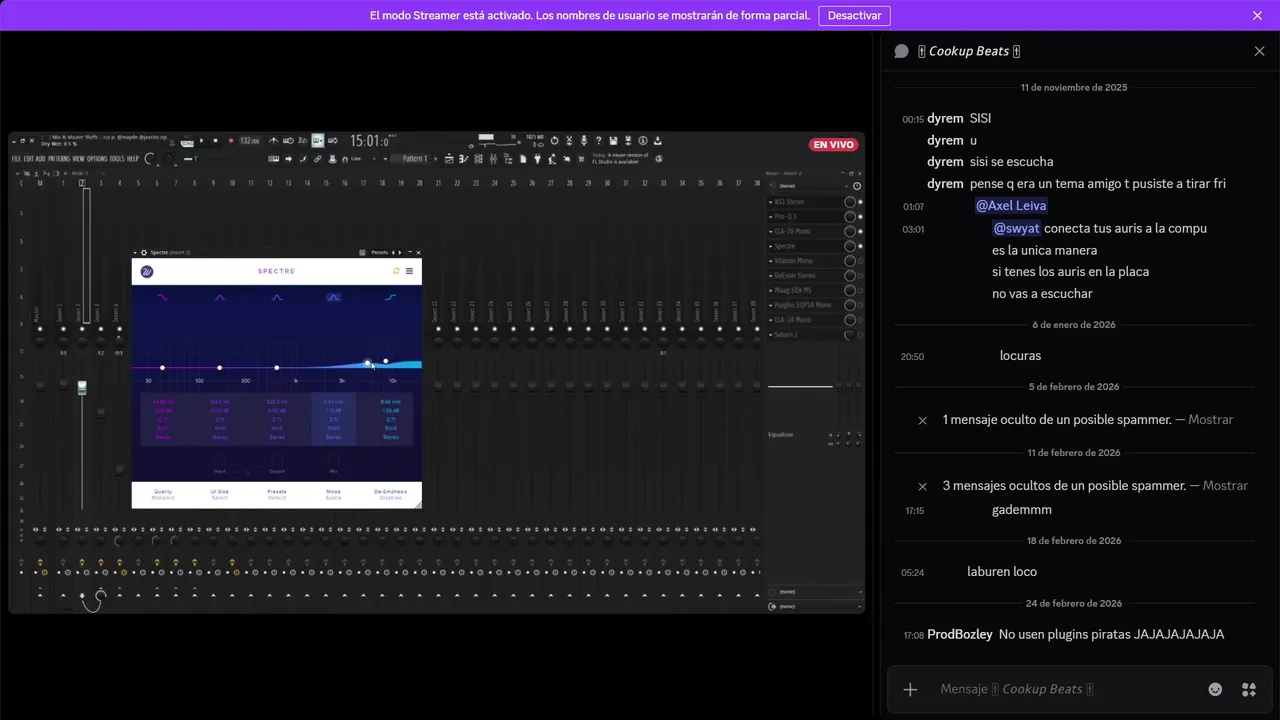The image size is (1280, 720).
Task: Open the Browser window icon
Action: coord(508,159)
